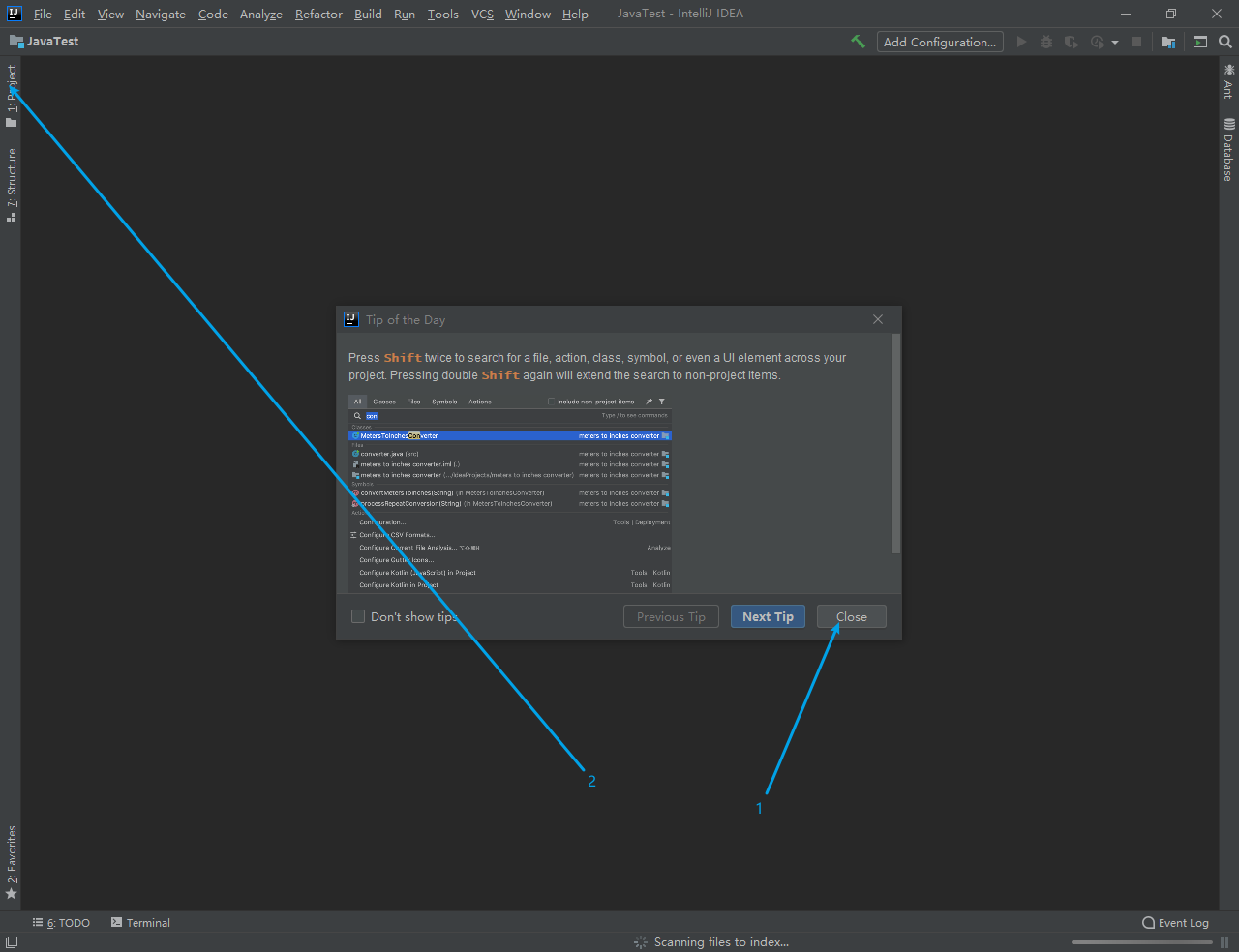Open the Tools menu
1239x952 pixels.
443,15
